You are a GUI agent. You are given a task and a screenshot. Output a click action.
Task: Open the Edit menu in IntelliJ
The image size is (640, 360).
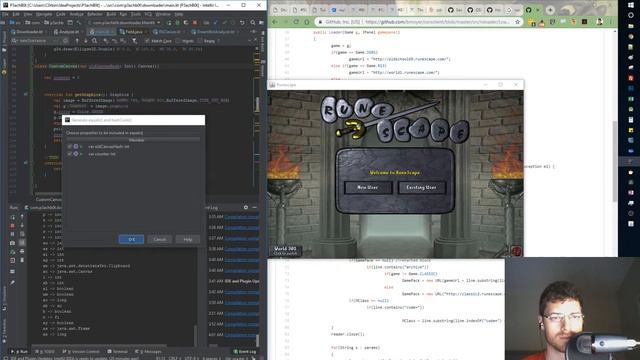(16, 14)
